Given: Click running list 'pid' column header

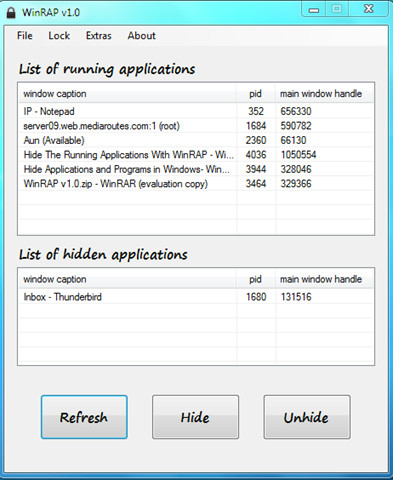Looking at the screenshot, I should tap(256, 94).
